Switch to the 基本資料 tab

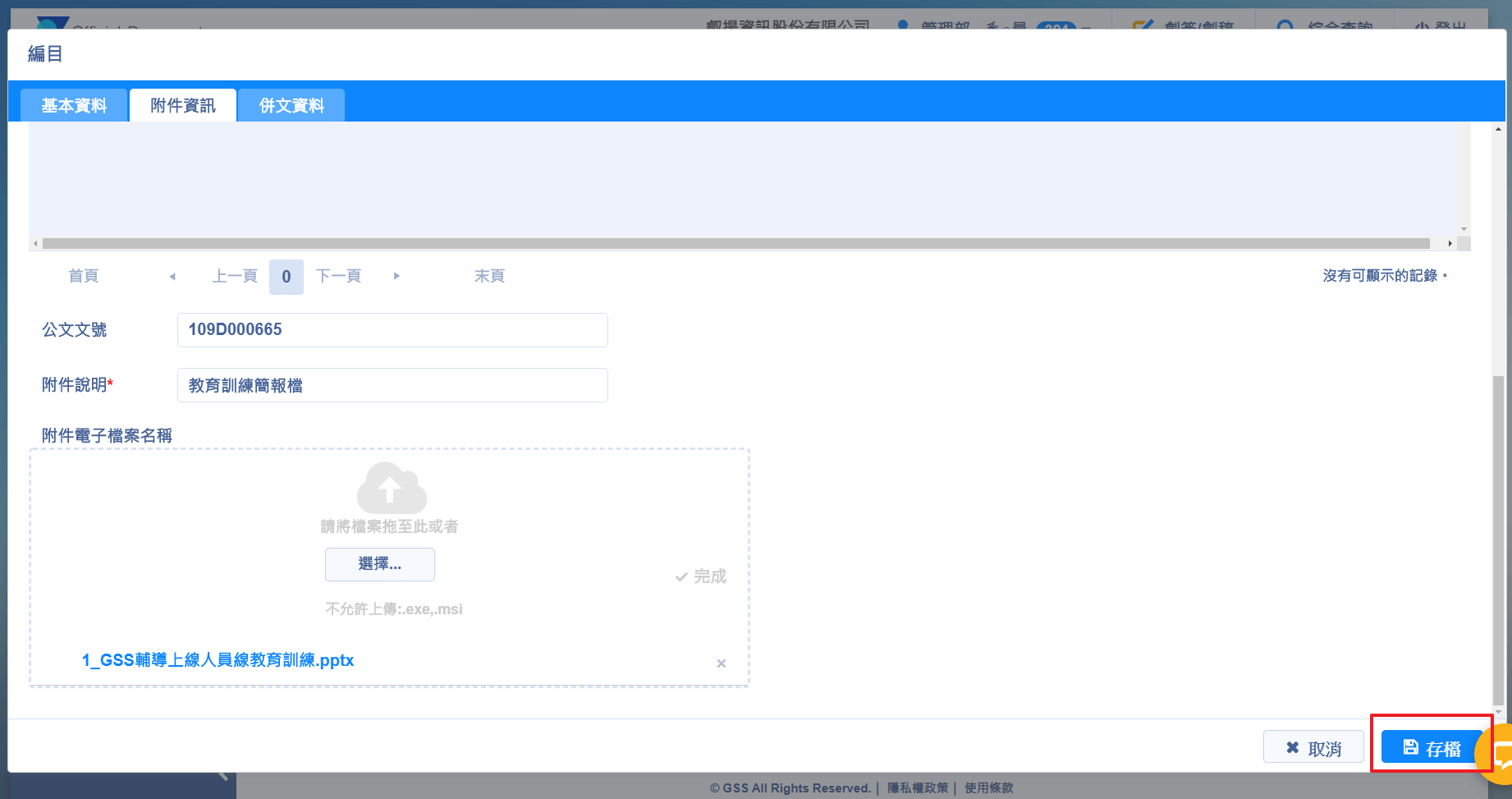coord(74,106)
